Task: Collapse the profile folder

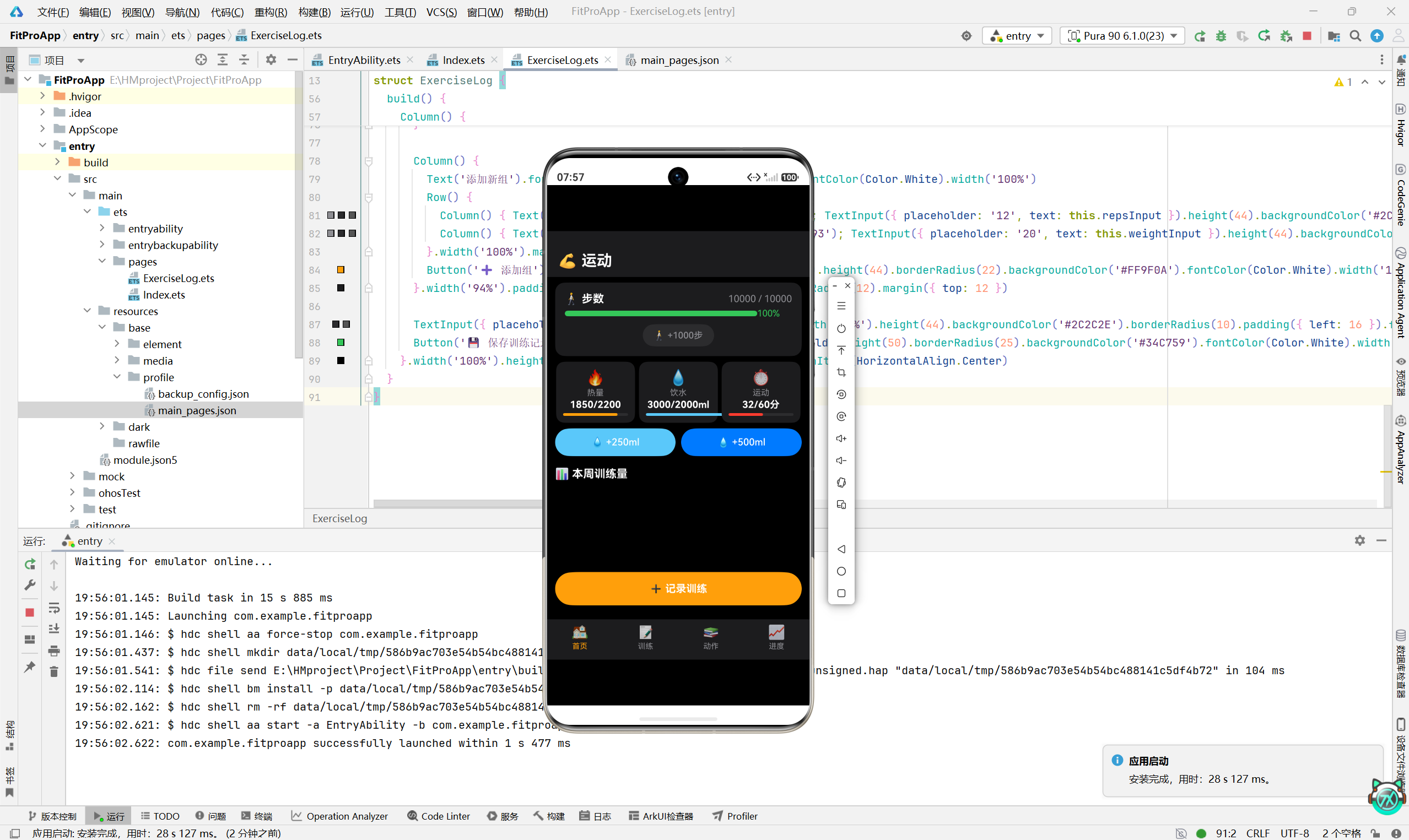Action: pos(117,377)
